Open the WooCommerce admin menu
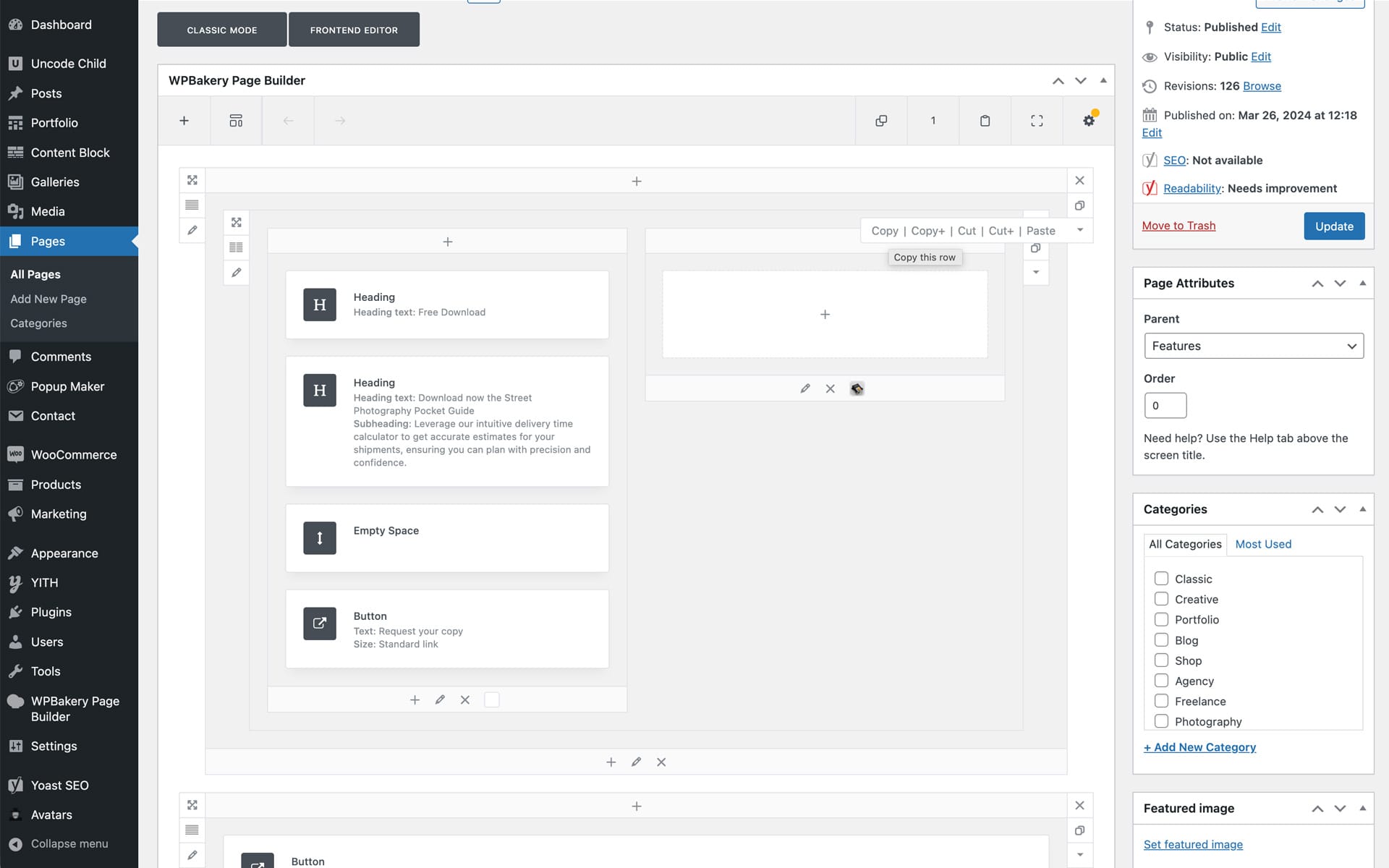This screenshot has height=868, width=1389. (73, 454)
